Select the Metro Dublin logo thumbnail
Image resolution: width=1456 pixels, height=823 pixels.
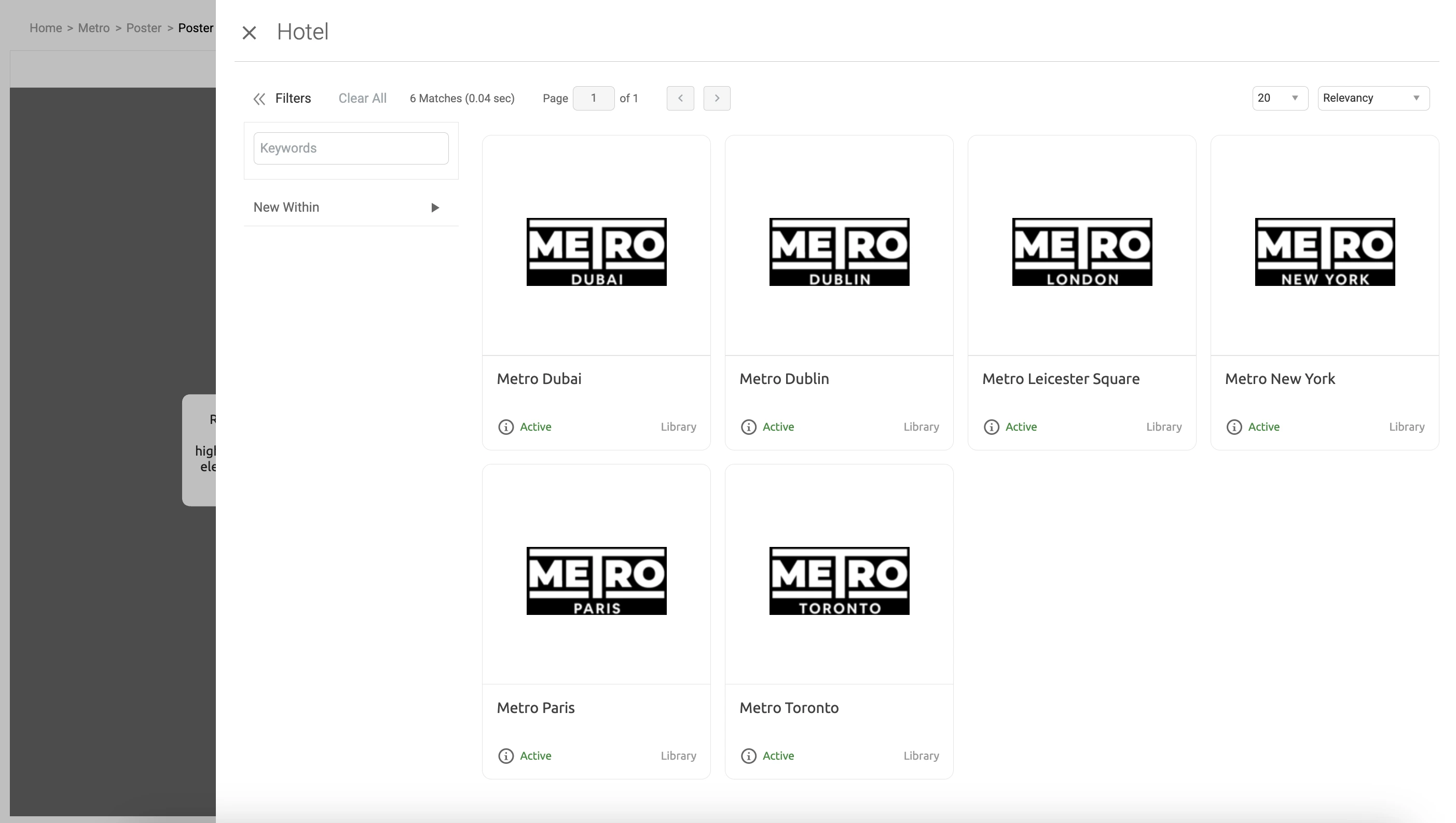click(840, 252)
